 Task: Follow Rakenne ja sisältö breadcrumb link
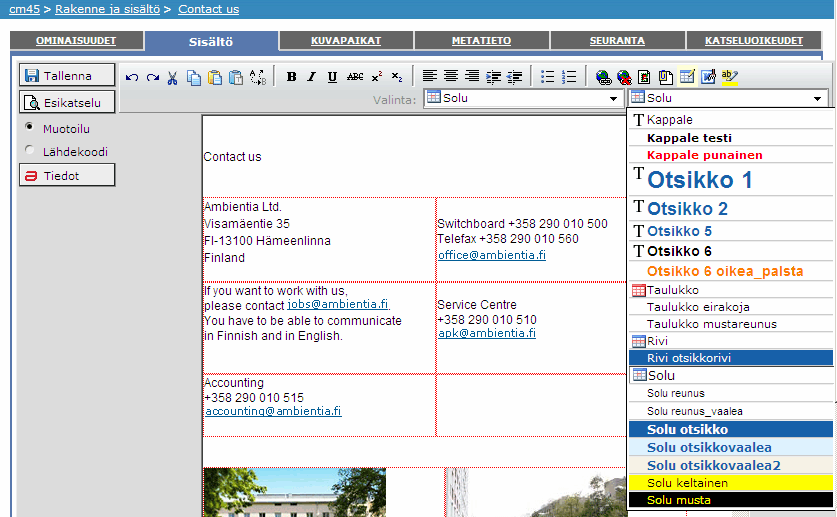coord(107,9)
